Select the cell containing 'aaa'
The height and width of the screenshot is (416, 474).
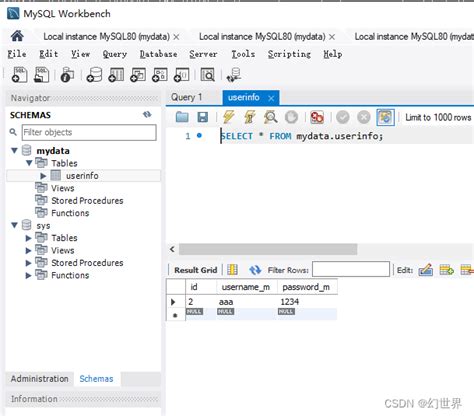click(x=246, y=302)
